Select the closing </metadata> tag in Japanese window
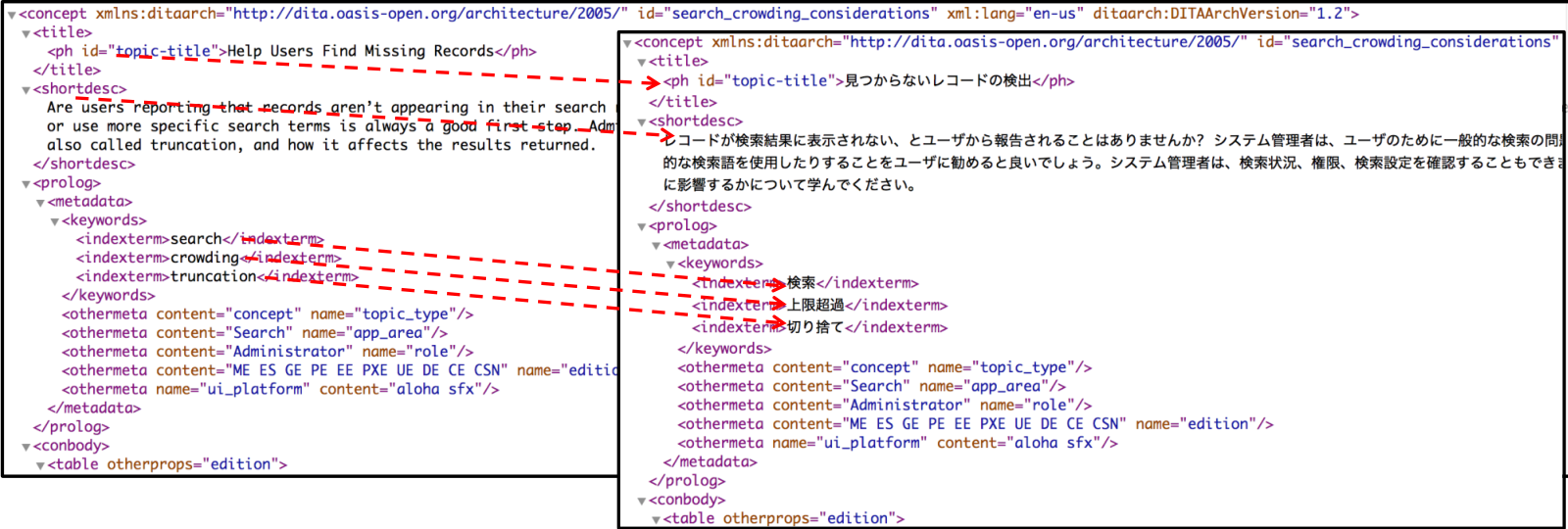 pyautogui.click(x=710, y=461)
